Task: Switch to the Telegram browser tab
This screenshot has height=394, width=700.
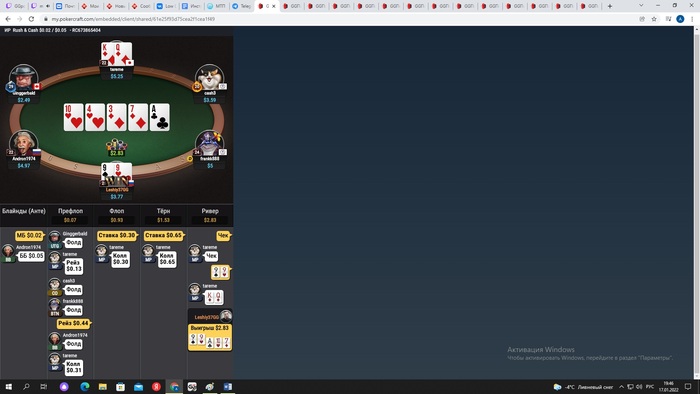Action: point(242,6)
